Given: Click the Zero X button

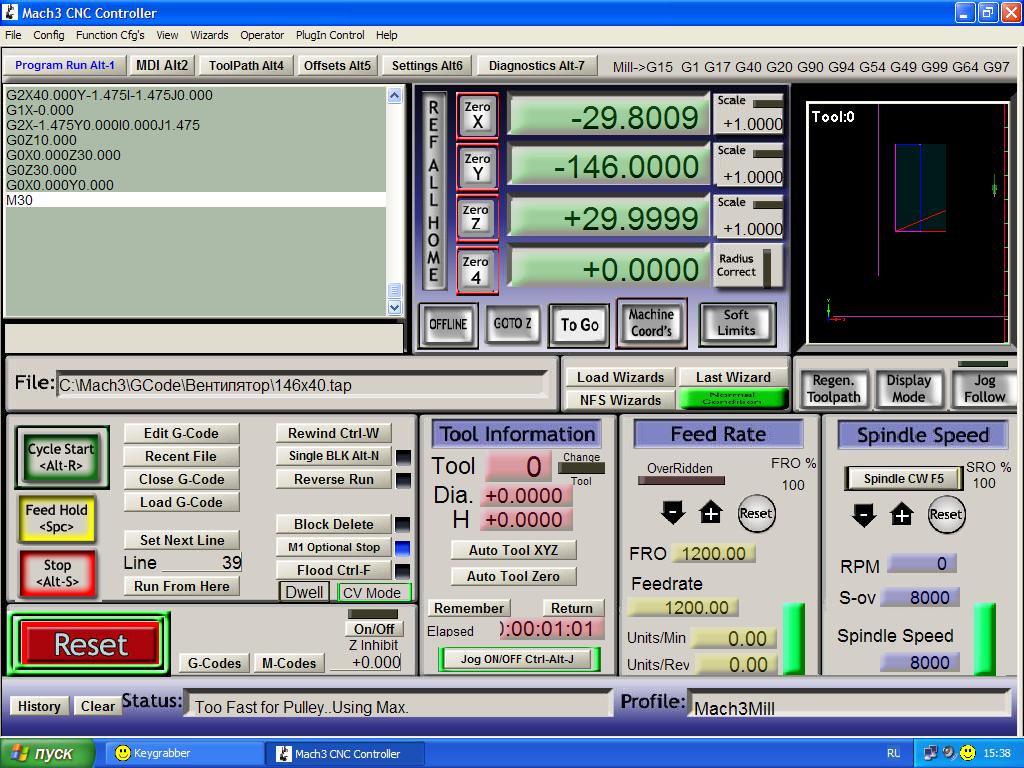Looking at the screenshot, I should coord(477,115).
